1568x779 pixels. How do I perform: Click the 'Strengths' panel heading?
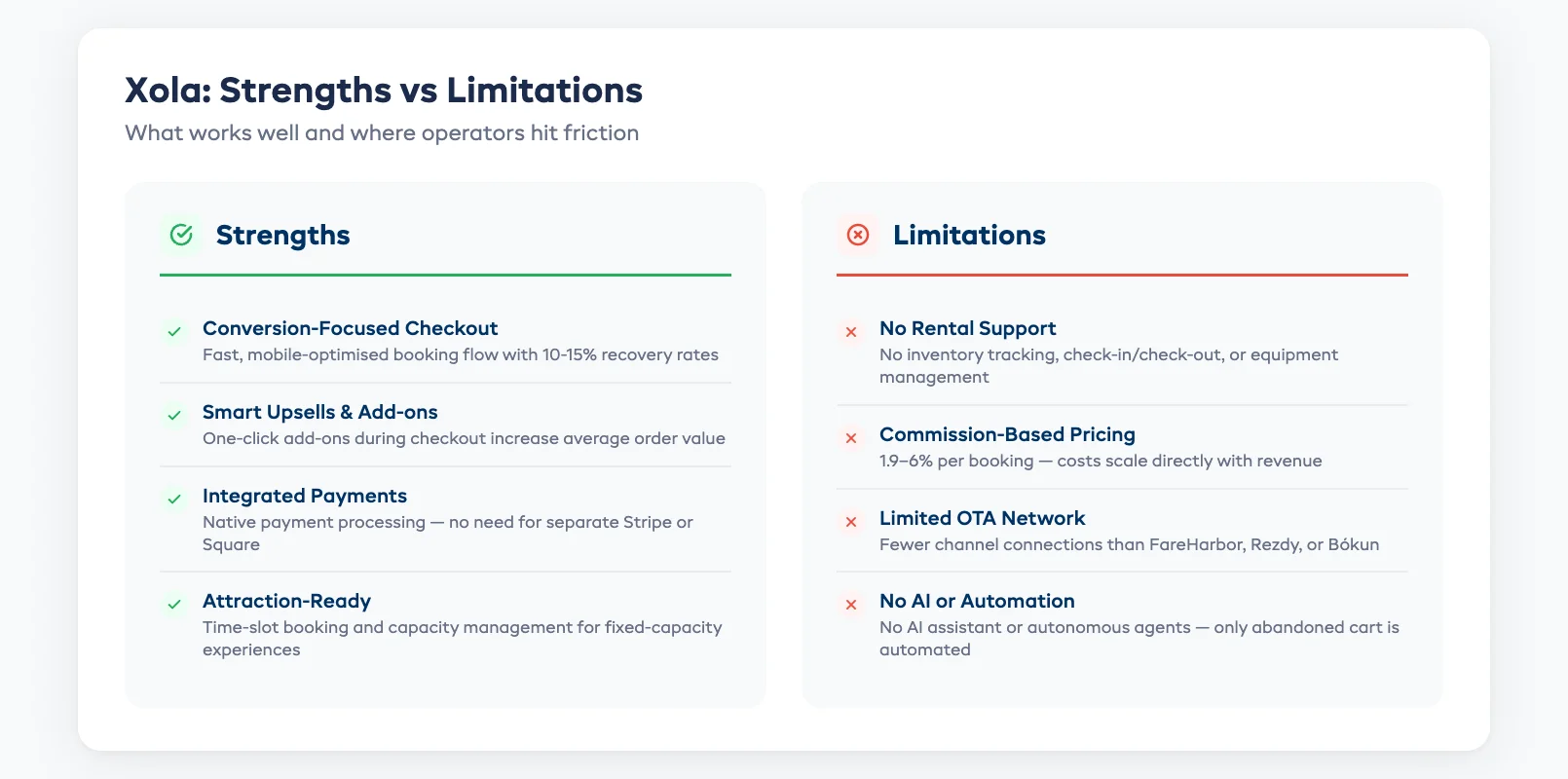tap(282, 235)
